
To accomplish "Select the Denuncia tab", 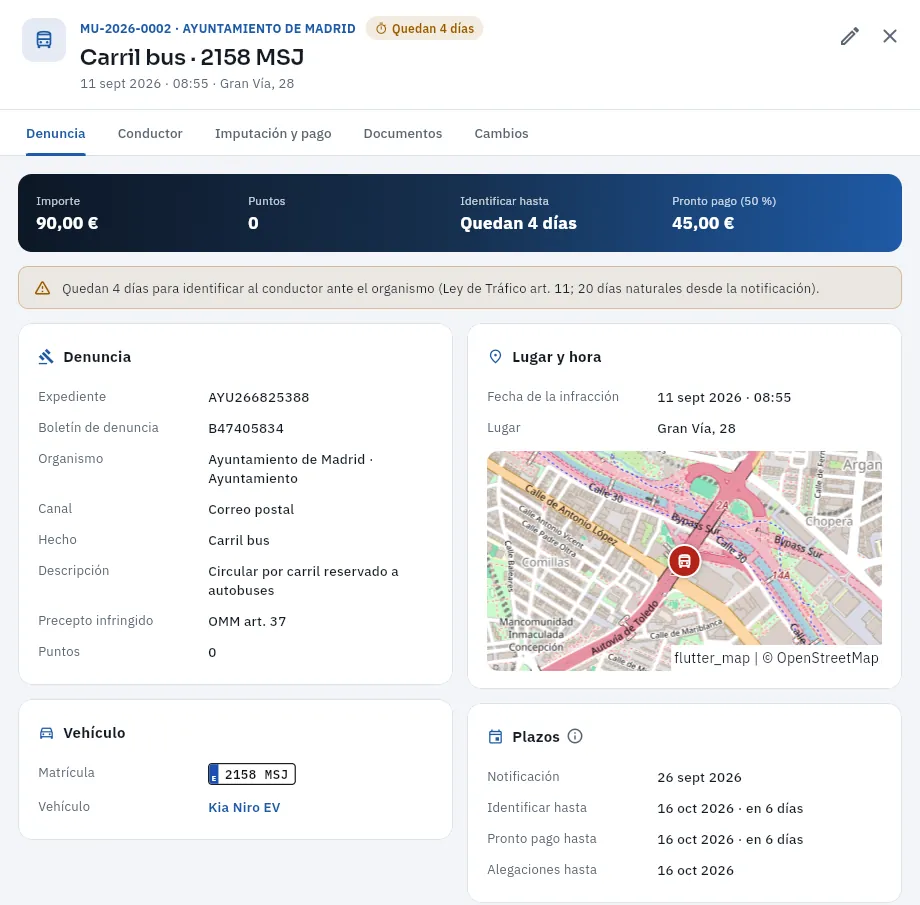I will (56, 134).
